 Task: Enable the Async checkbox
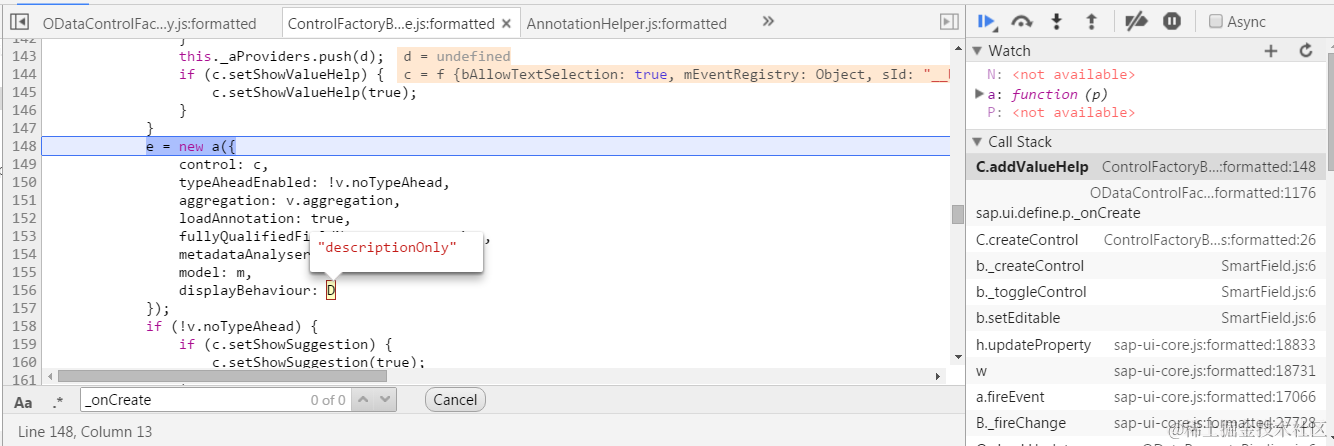coord(1216,21)
